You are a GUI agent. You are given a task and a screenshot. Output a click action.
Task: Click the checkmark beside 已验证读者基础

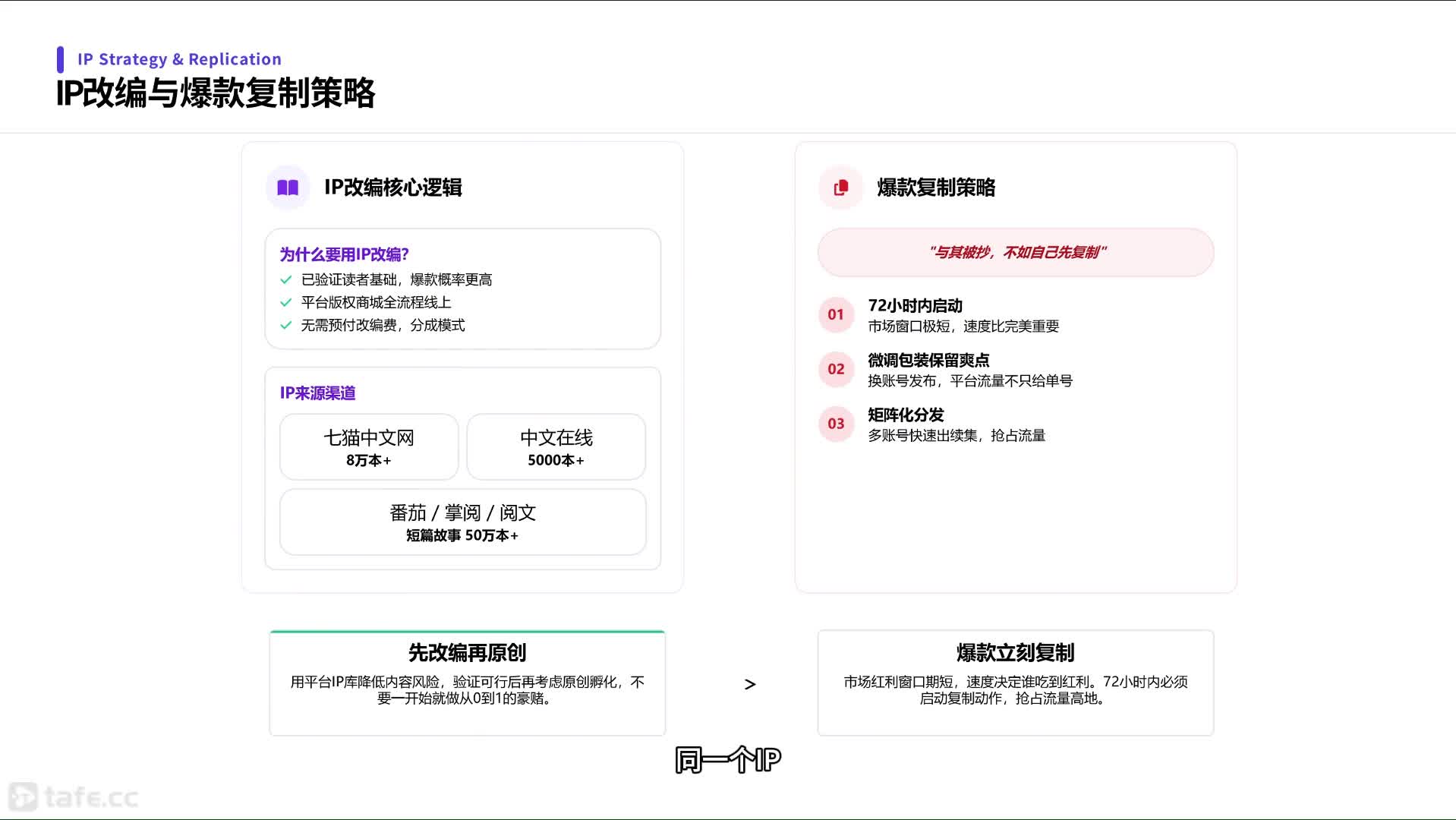pyautogui.click(x=286, y=280)
